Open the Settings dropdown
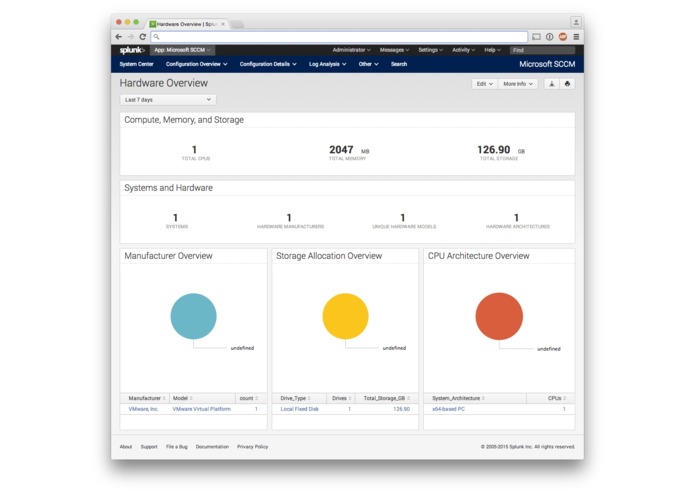 click(430, 50)
